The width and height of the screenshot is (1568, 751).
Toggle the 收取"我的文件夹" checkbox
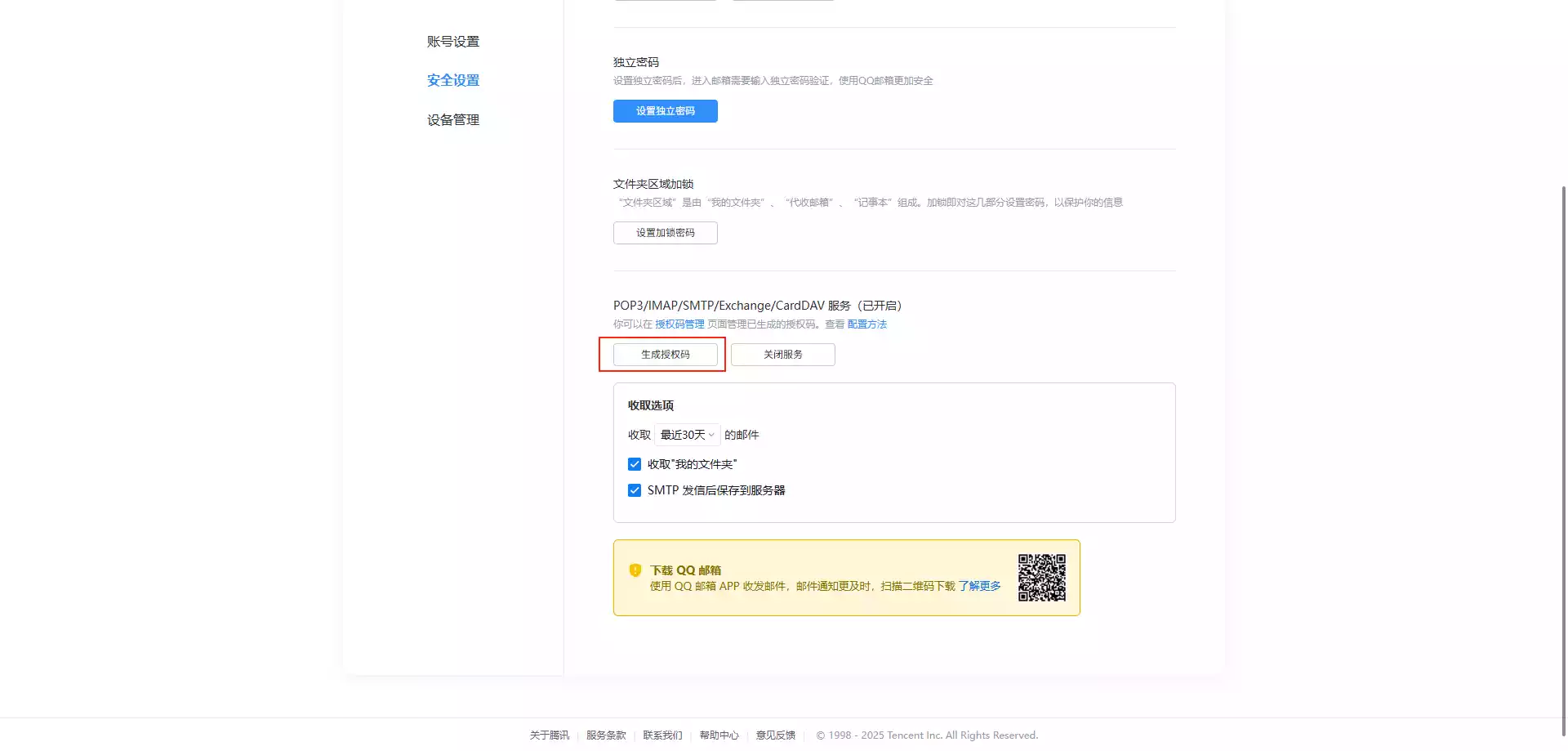pyautogui.click(x=635, y=464)
